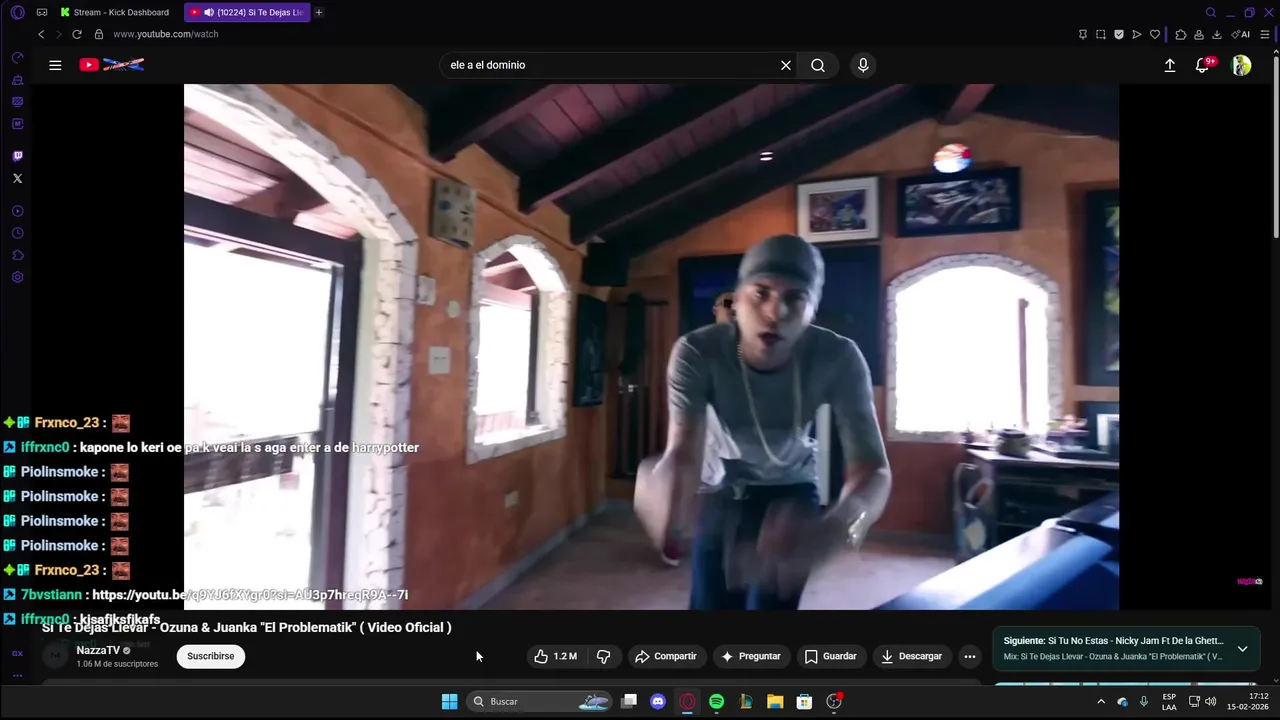
Task: Click the video player to pause
Action: tap(651, 347)
